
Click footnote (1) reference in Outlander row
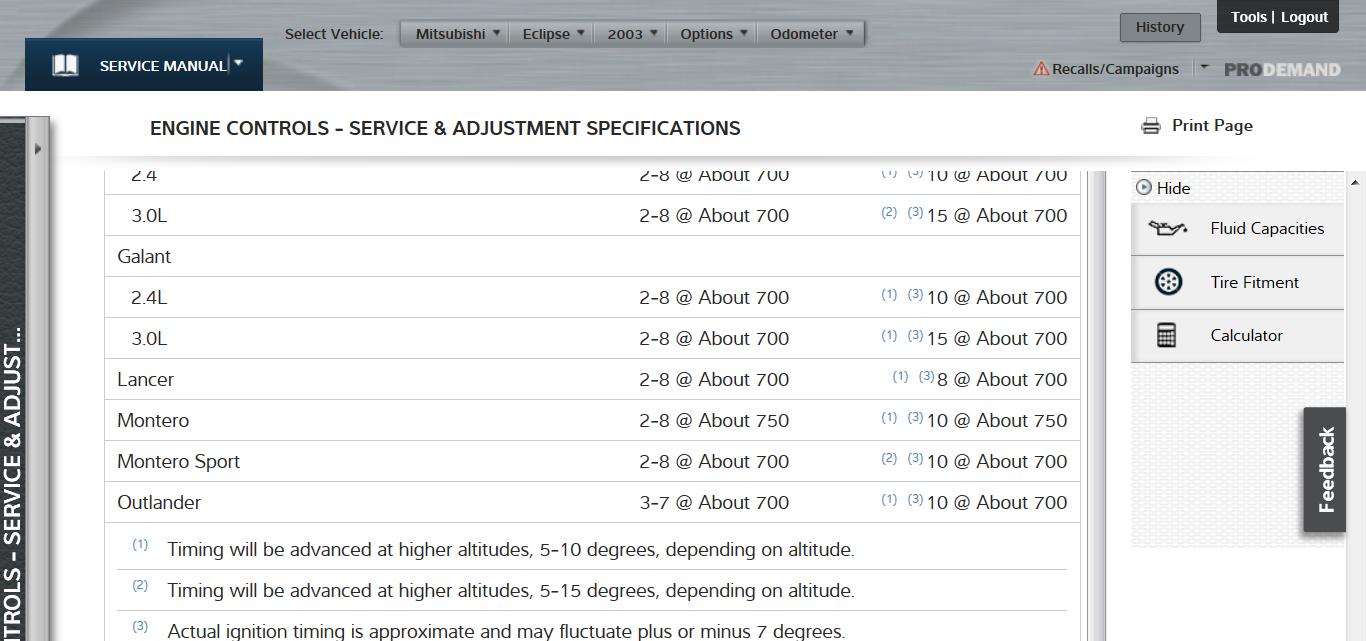889,499
